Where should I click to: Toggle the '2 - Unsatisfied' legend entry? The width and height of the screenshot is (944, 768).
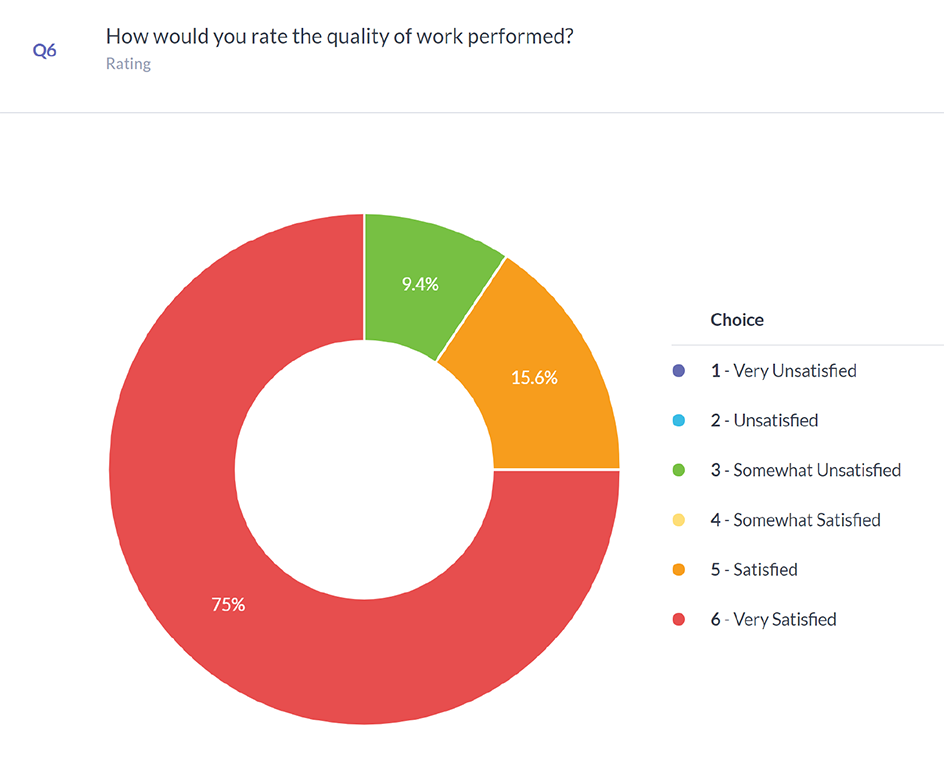[764, 421]
